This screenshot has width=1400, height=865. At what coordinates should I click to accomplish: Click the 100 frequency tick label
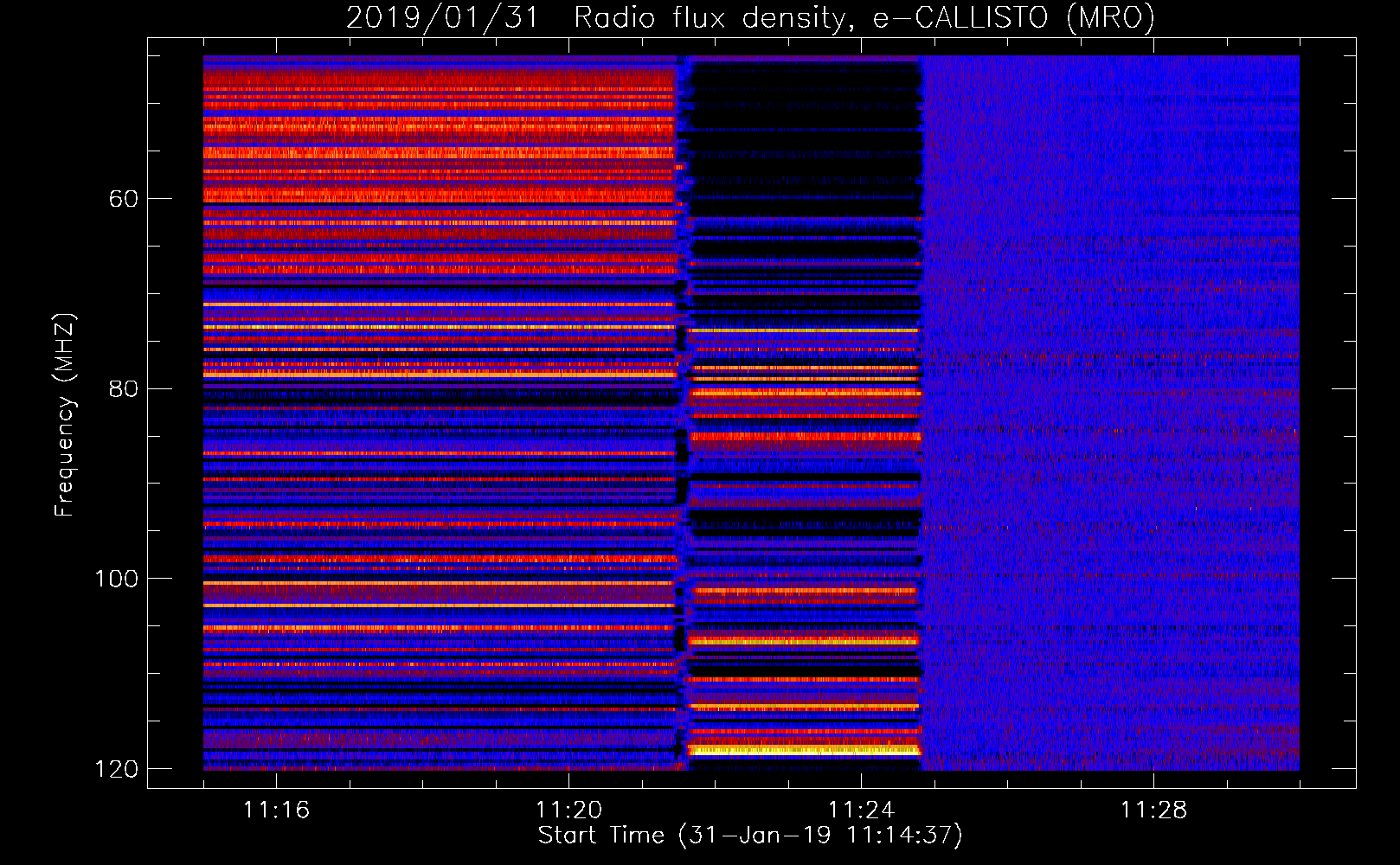[116, 579]
